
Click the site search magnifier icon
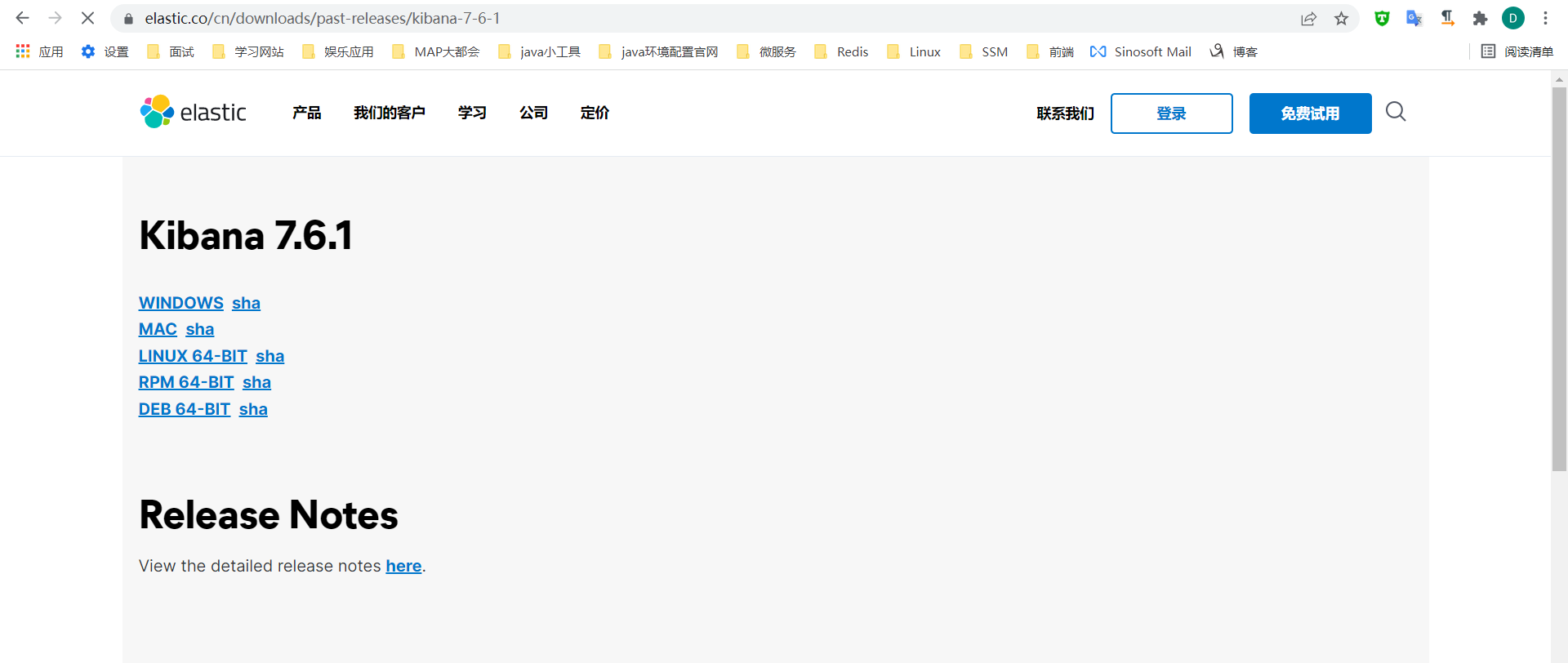[x=1396, y=112]
